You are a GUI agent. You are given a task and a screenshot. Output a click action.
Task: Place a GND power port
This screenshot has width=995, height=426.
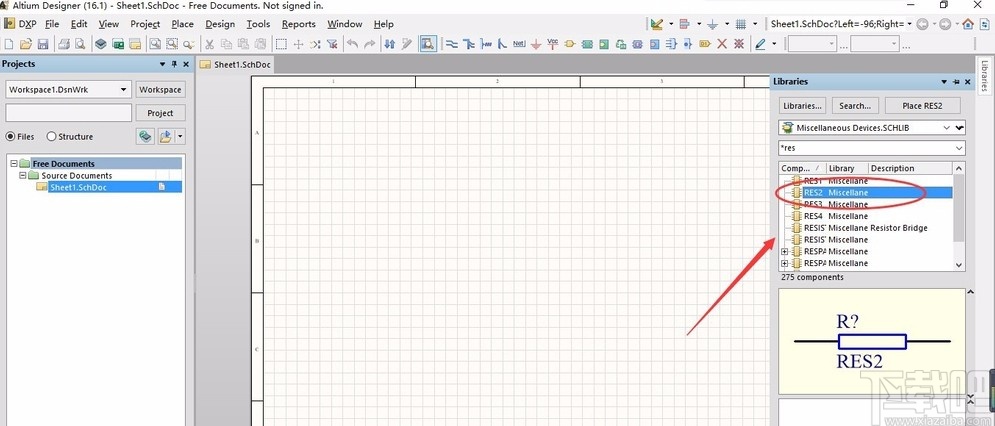click(536, 44)
